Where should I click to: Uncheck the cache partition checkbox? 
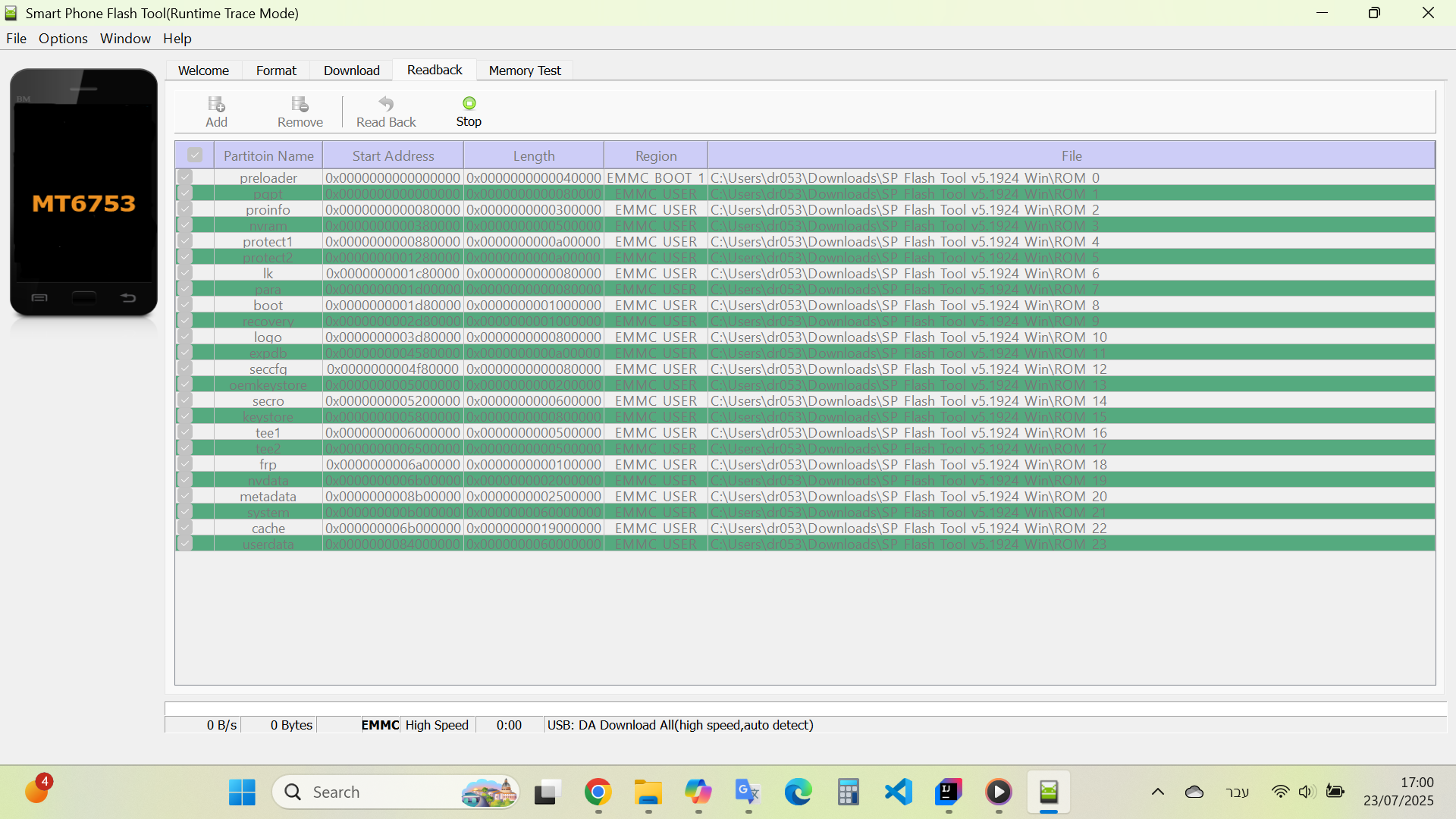coord(184,527)
